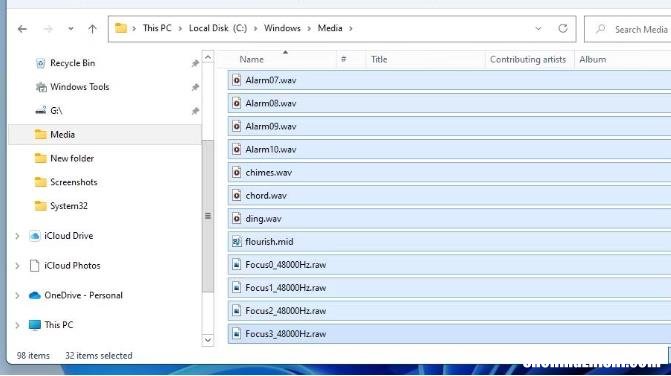
Task: Open the G:\ drive in sidebar
Action: point(56,111)
